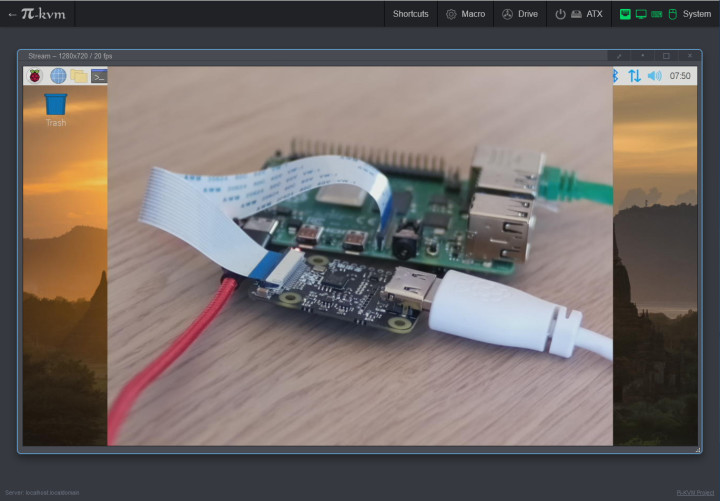Open the Raspberry Pi application menu
The height and width of the screenshot is (501, 720).
tap(35, 76)
